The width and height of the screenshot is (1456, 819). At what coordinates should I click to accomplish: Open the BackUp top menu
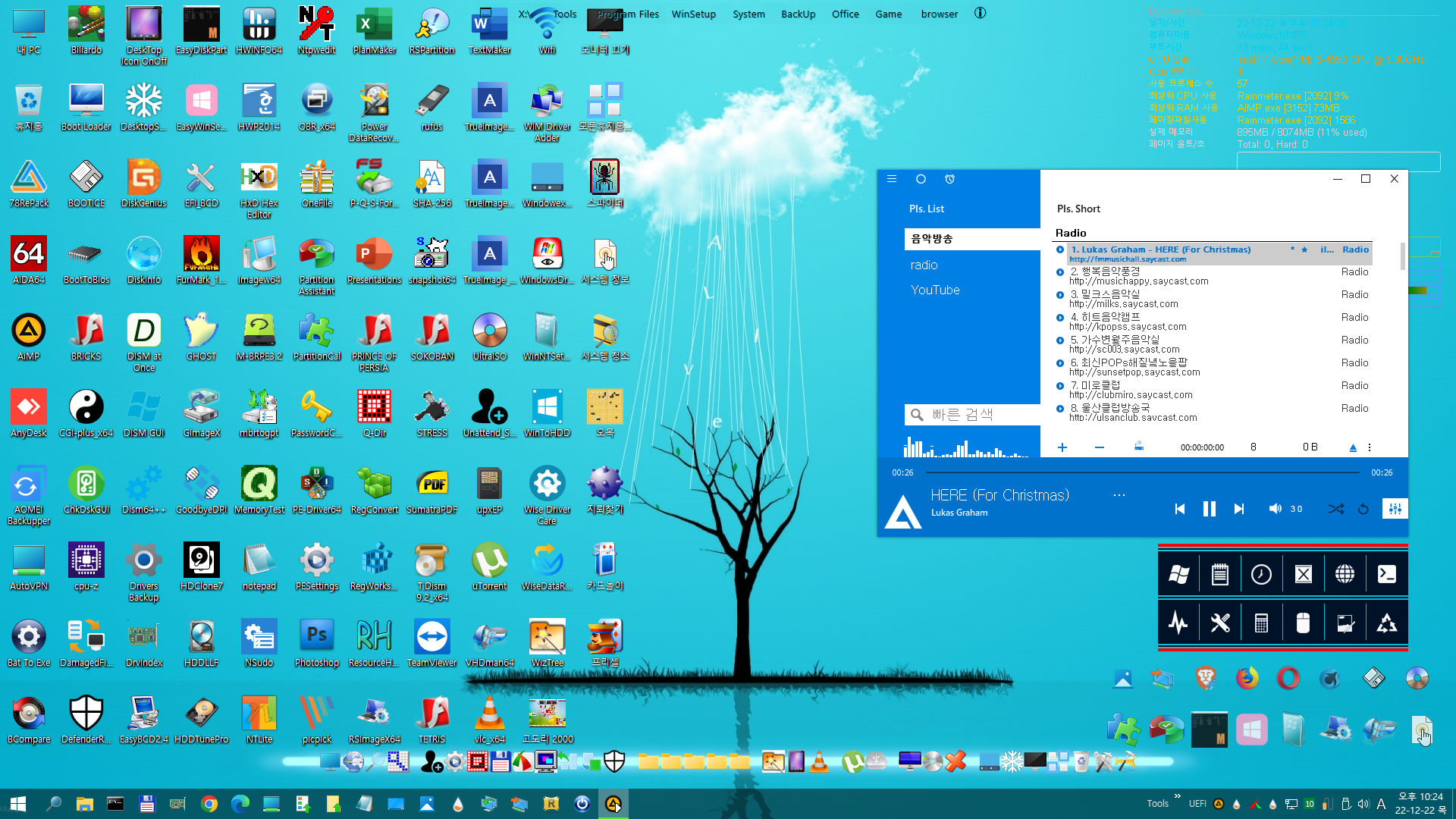point(798,14)
